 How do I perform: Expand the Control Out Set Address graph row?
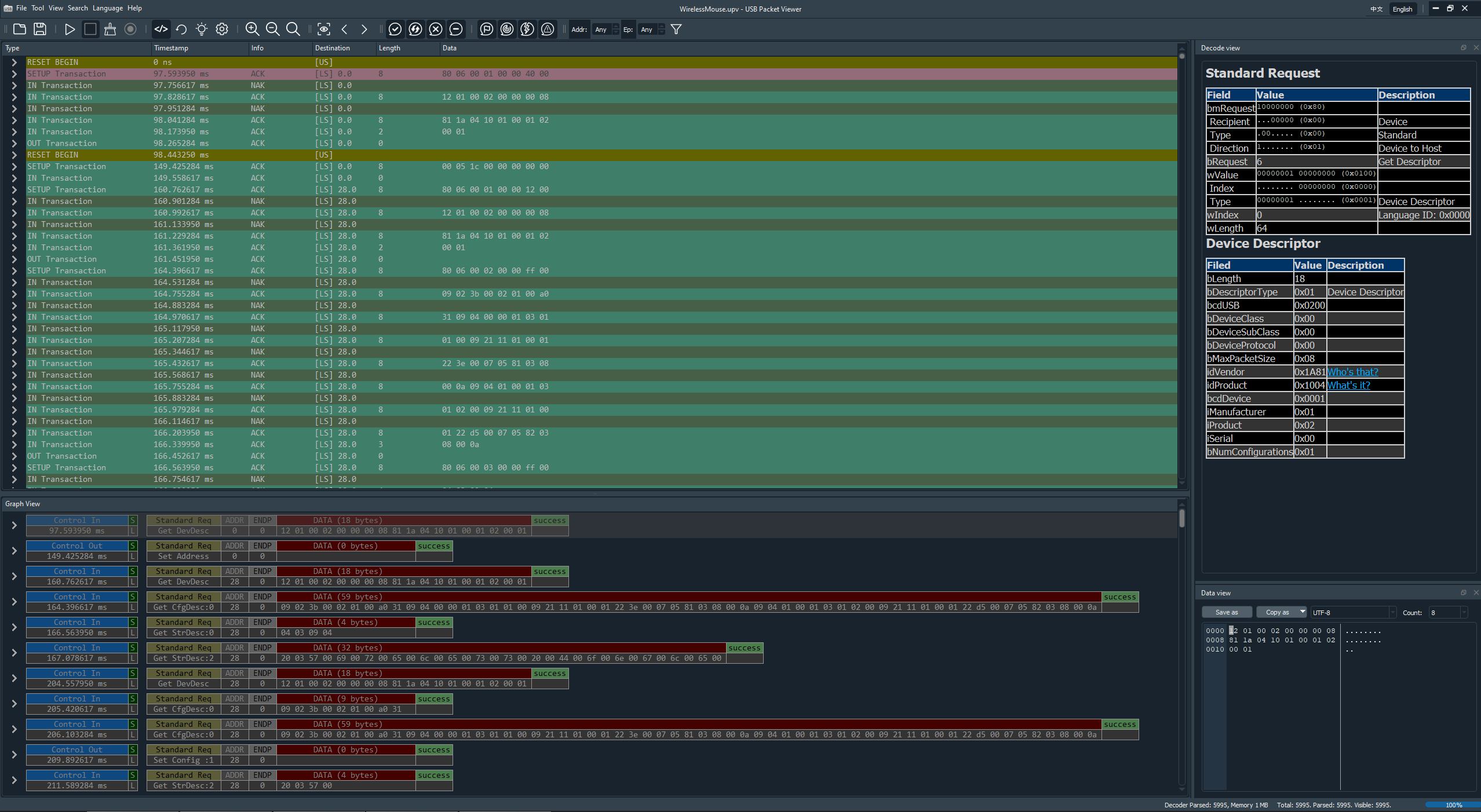[x=14, y=551]
